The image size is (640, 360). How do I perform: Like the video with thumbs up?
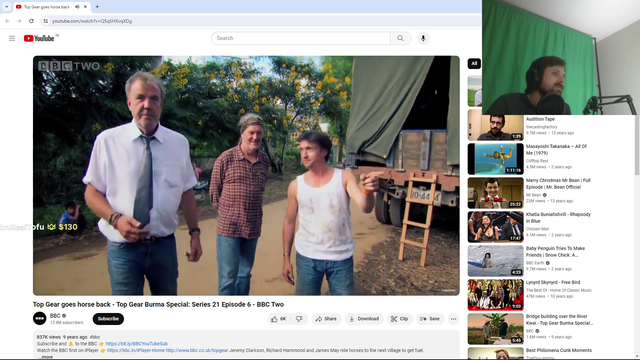[x=279, y=319]
